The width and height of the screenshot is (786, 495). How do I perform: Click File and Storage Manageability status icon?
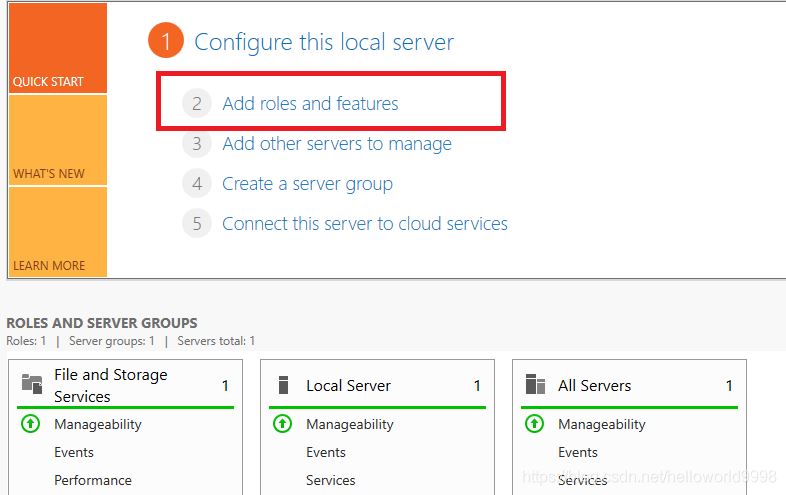point(31,424)
